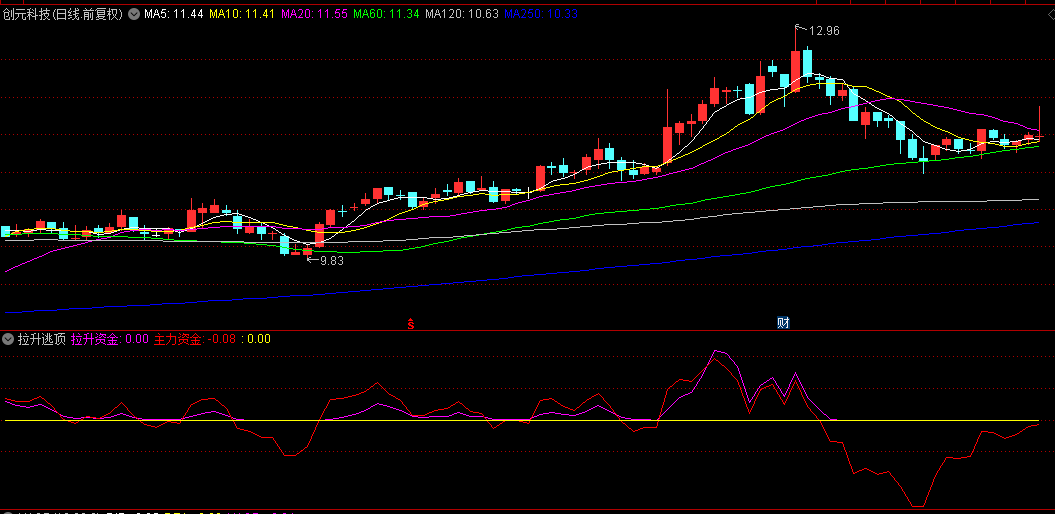Click the 主力资金: -0.08 indicator value
The width and height of the screenshot is (1055, 514).
click(195, 339)
